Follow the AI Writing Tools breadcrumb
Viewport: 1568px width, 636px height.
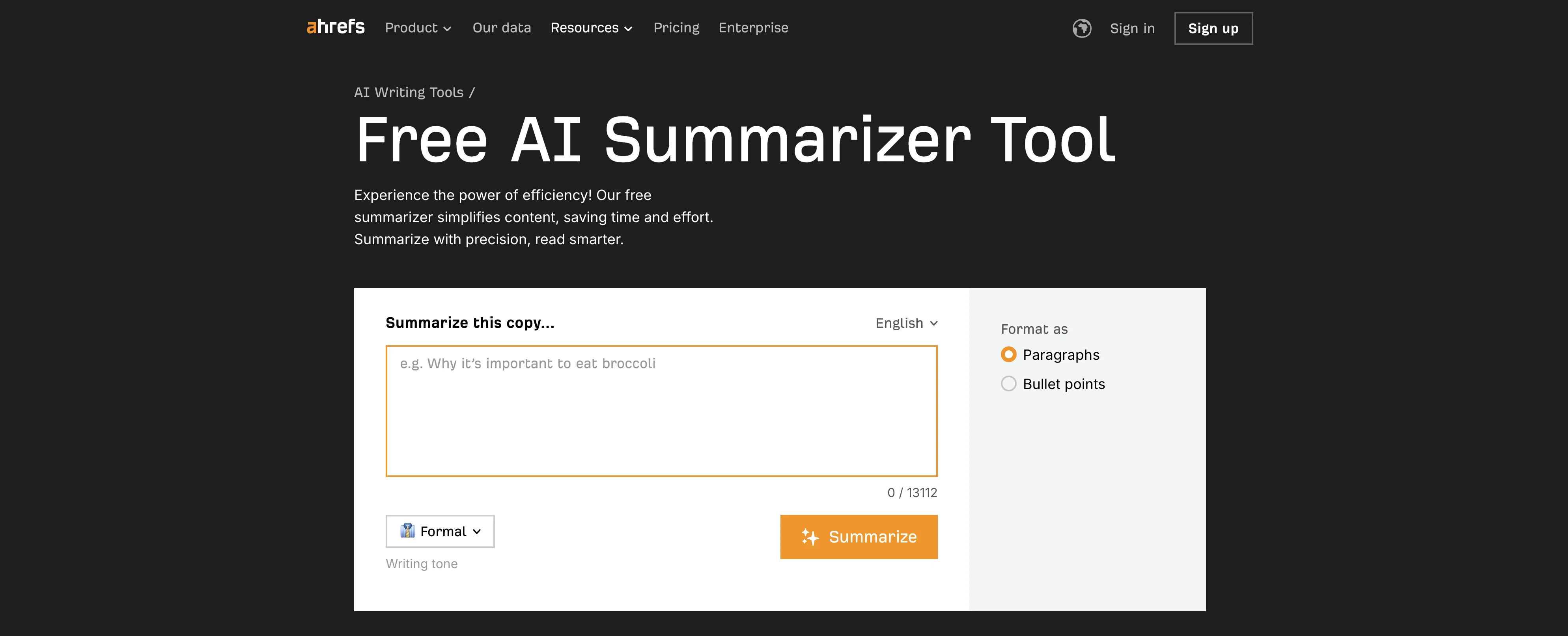409,92
